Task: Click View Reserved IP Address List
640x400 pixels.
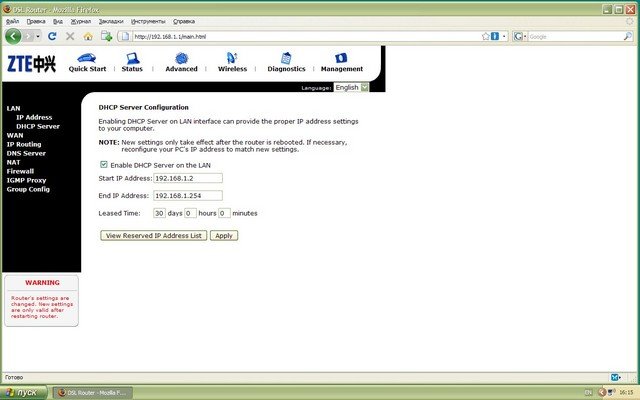Action: click(154, 235)
